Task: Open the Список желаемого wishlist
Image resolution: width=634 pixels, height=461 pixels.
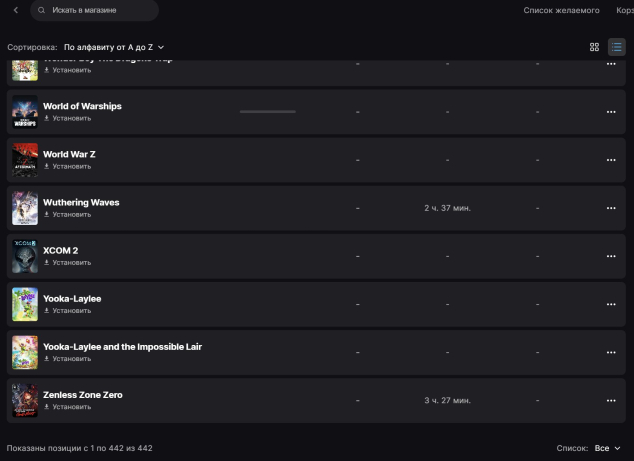Action: (x=561, y=10)
